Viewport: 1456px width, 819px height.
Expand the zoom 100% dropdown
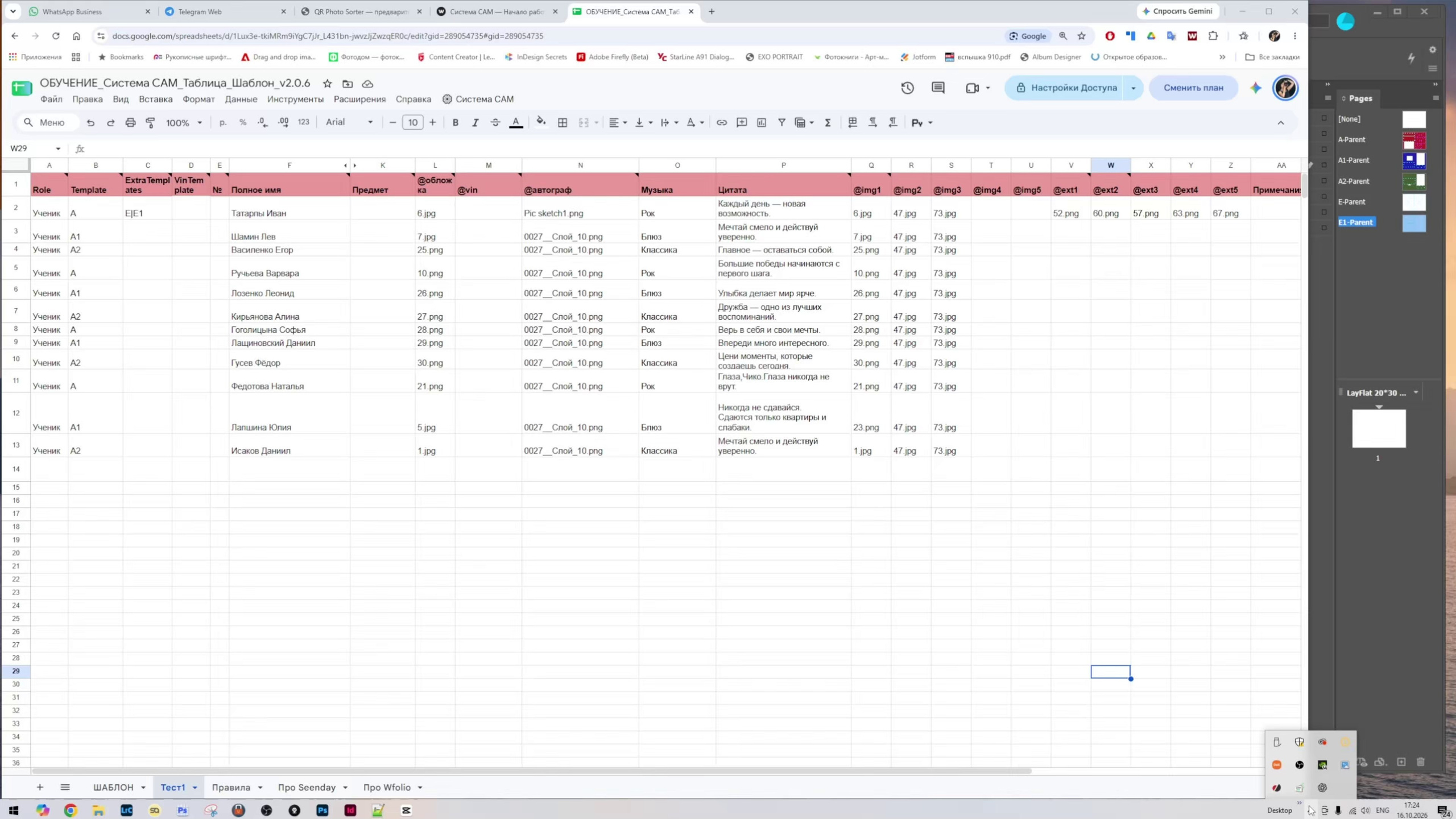click(184, 122)
